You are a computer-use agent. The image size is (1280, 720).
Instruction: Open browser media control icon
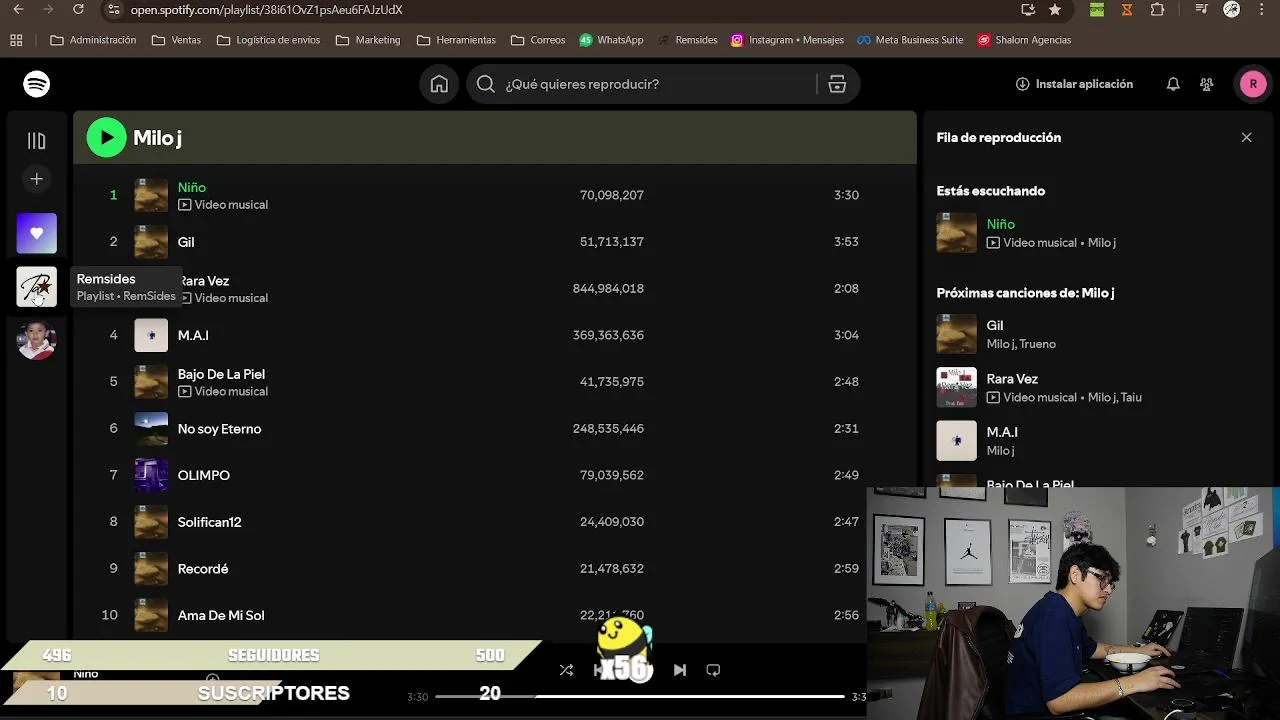pyautogui.click(x=1201, y=9)
